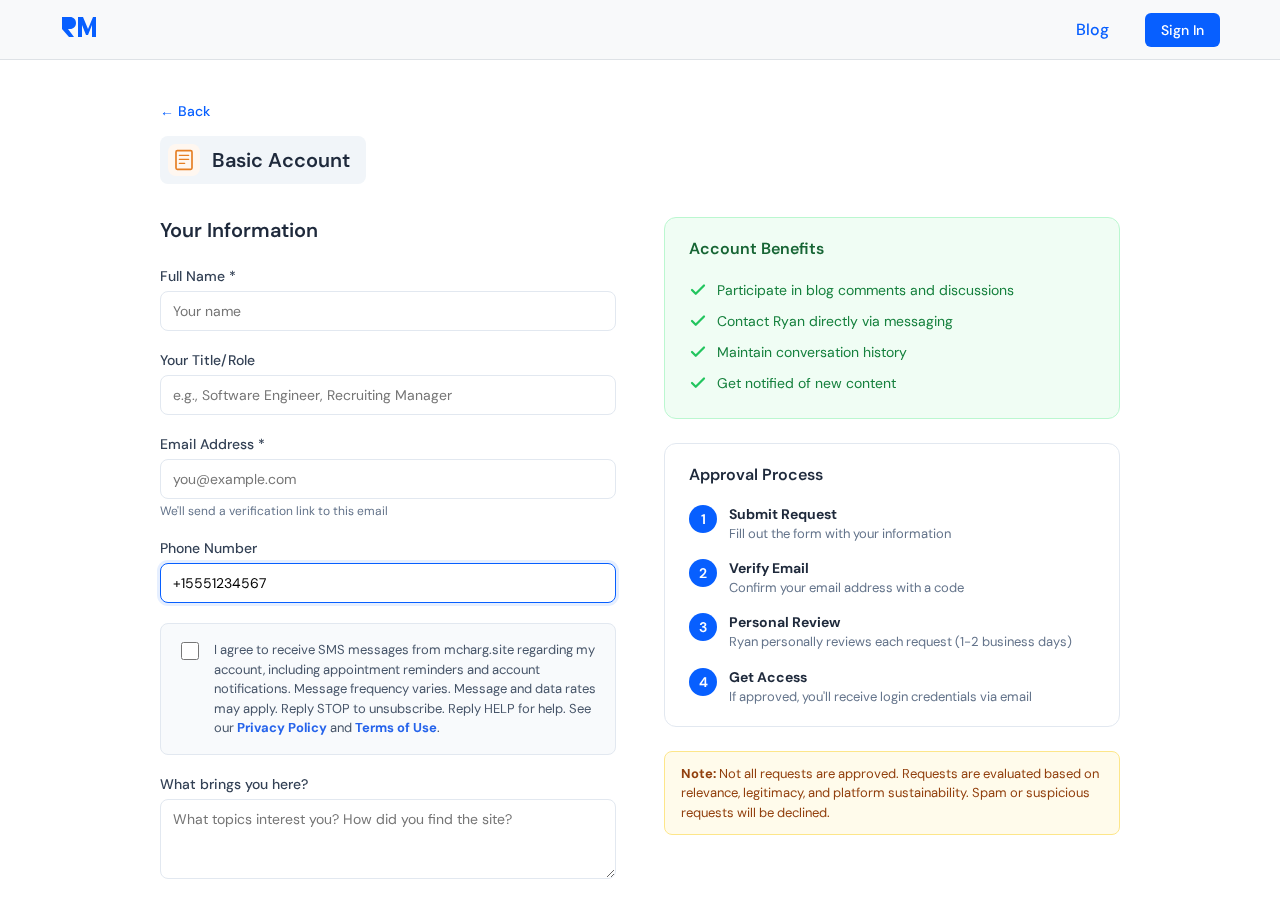Click the Basic Account document icon
This screenshot has width=1280, height=900.
[184, 160]
